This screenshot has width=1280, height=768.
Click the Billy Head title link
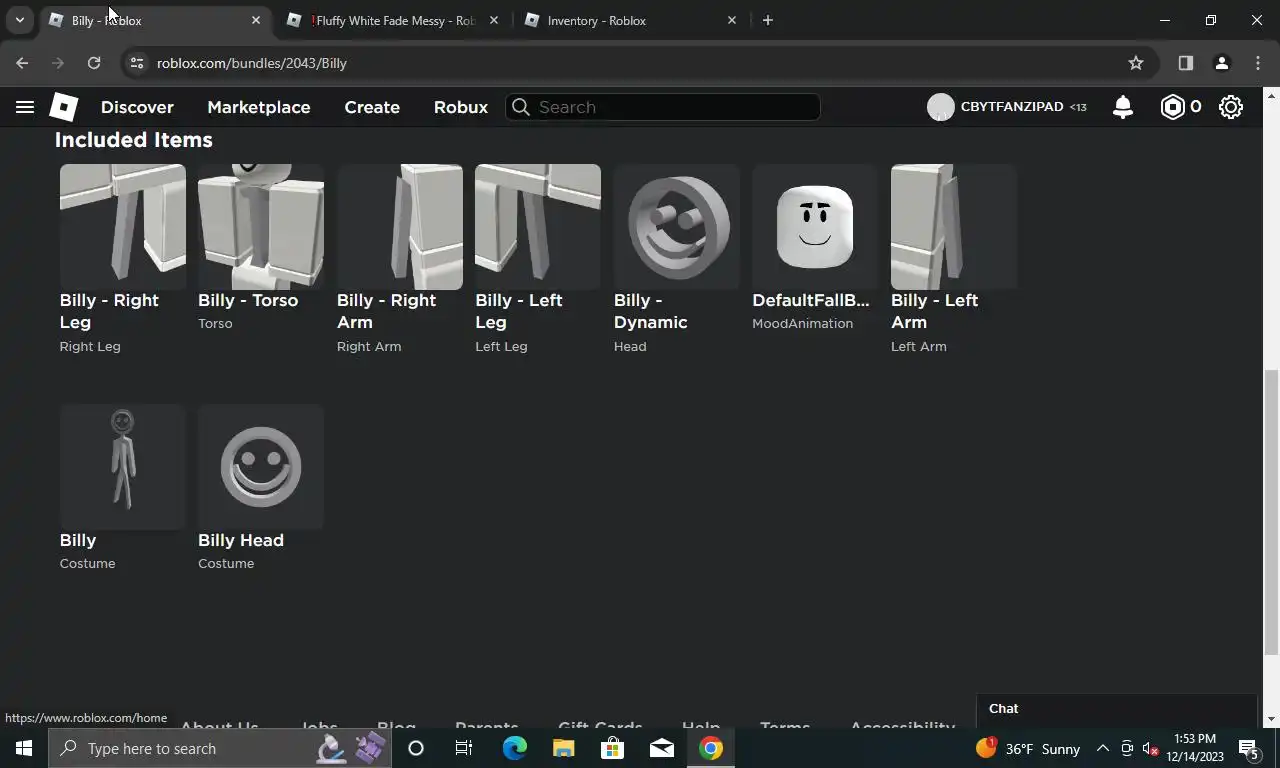[x=241, y=540]
